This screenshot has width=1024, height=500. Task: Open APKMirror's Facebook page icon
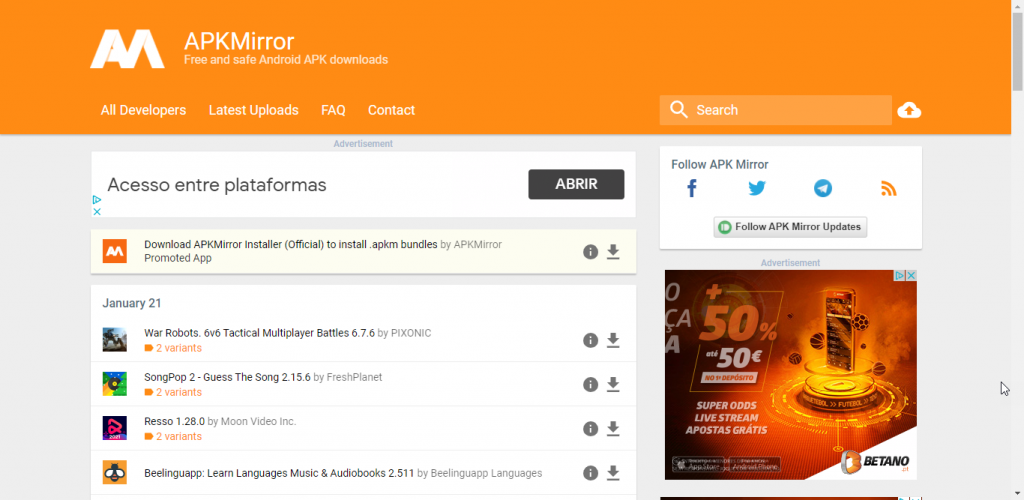click(x=691, y=188)
